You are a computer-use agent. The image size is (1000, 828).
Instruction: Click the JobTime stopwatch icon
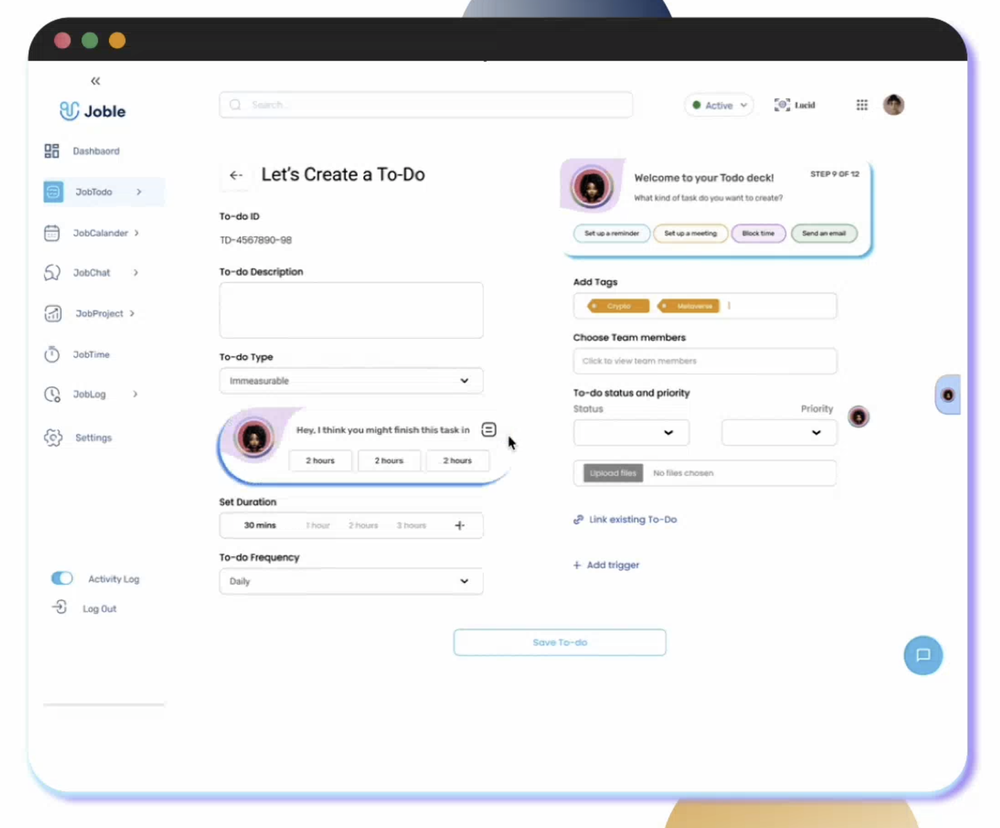(x=52, y=354)
